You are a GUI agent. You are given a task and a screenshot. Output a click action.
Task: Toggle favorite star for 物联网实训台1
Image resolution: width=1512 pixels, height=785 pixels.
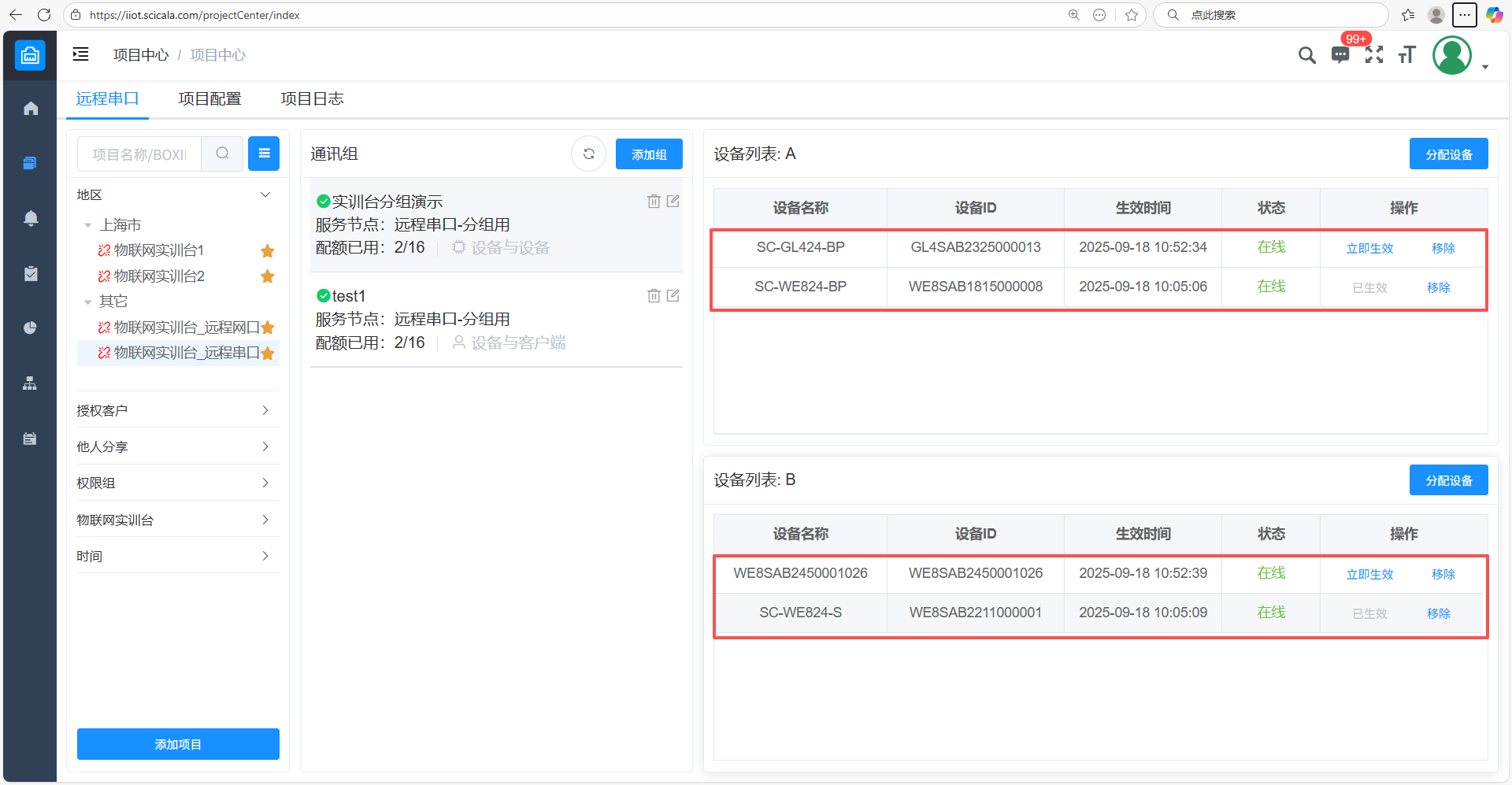point(268,251)
